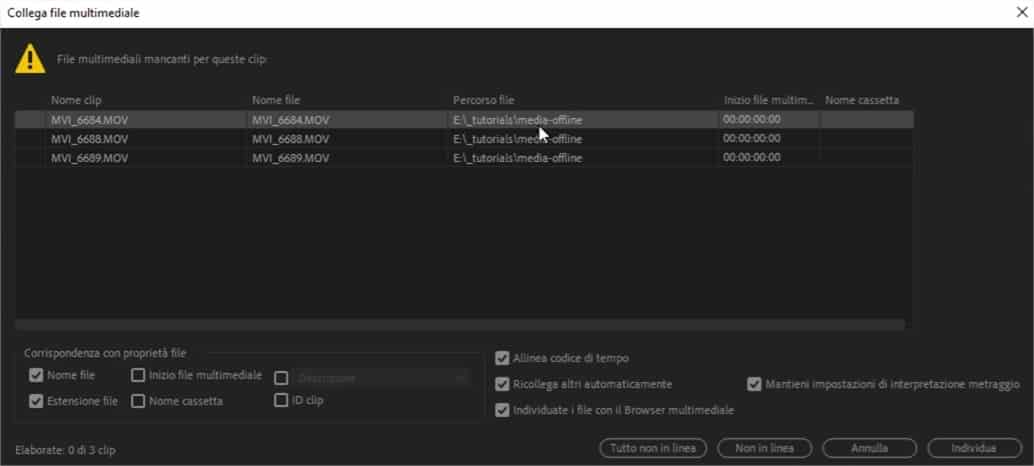The width and height of the screenshot is (1034, 466).
Task: Open the Descrizione dropdown list
Action: pyautogui.click(x=378, y=378)
